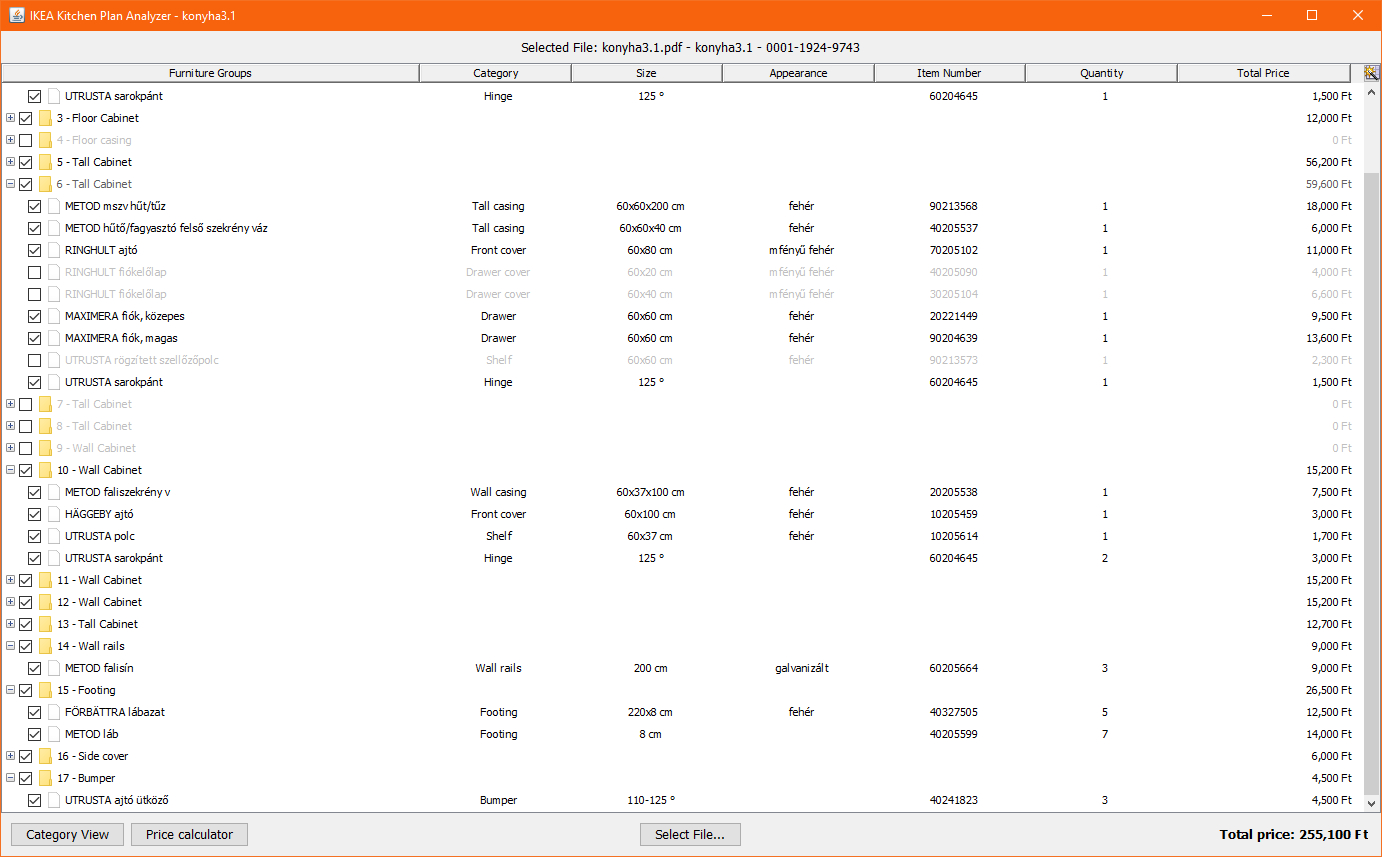Expand the 12 - Wall Cabinet group
This screenshot has height=857, width=1382.
(10, 602)
